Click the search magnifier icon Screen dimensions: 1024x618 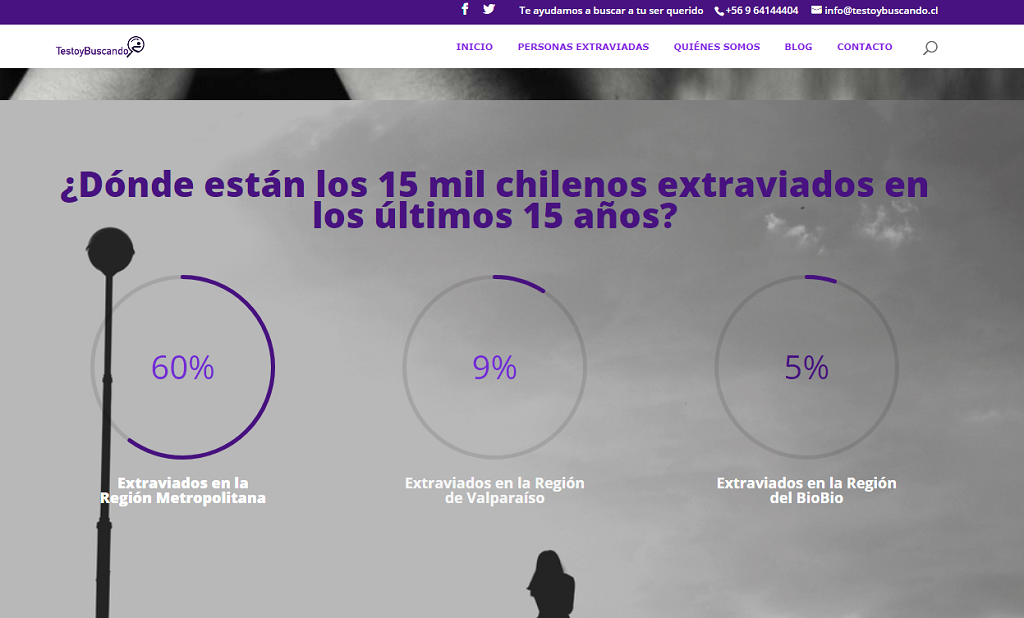[x=930, y=47]
